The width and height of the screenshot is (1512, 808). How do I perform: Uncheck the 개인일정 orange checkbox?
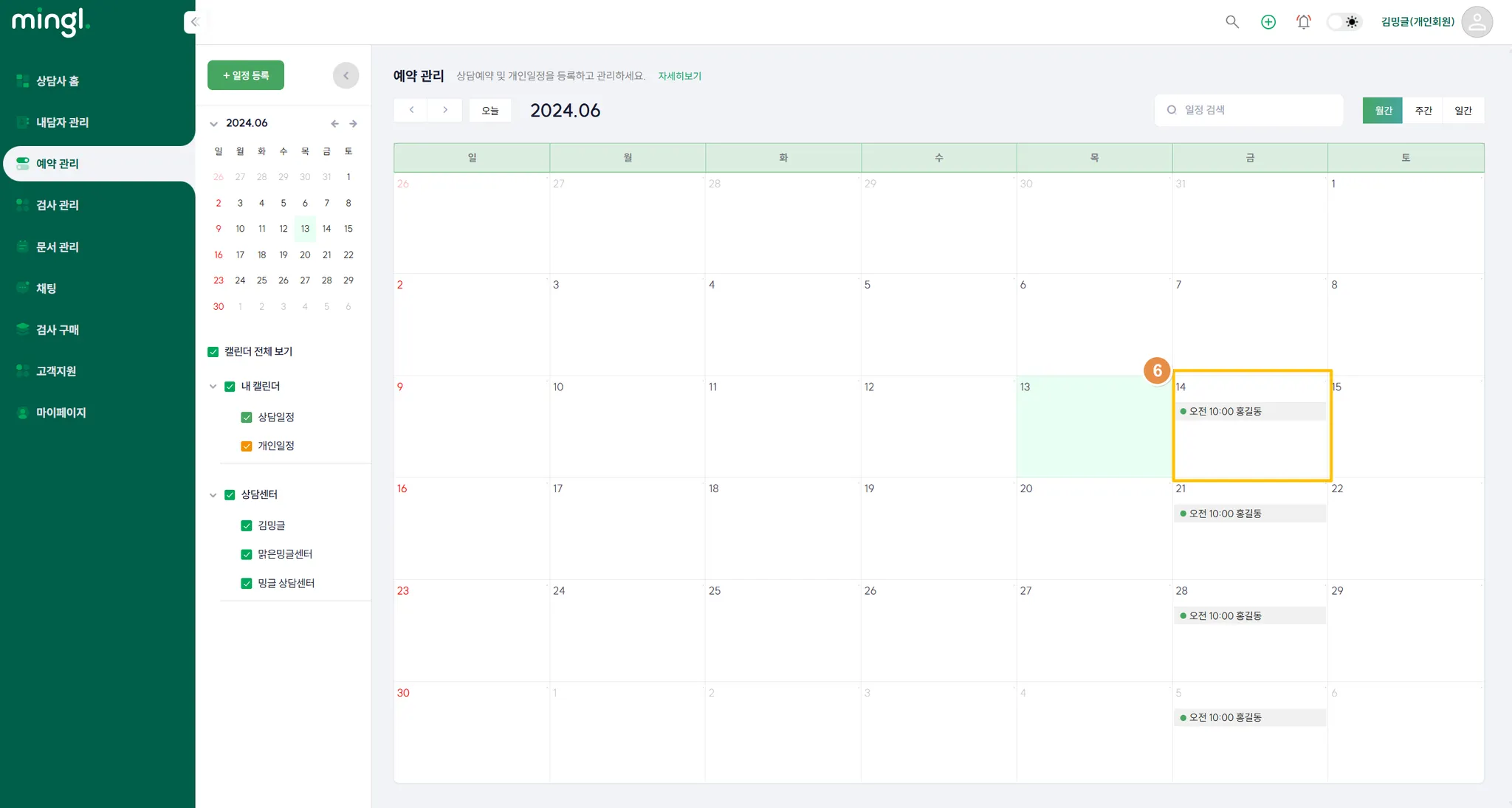tap(247, 446)
